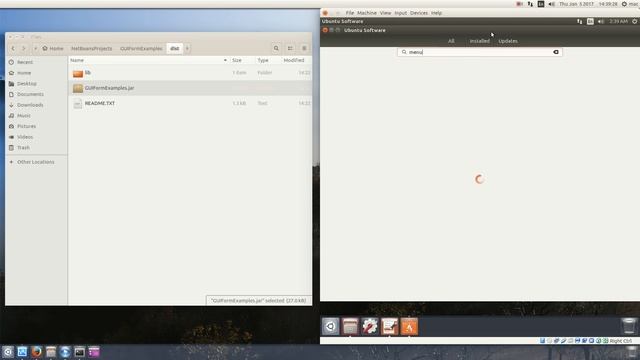Click the host date and time display
Viewport: 640px width, 360px height.
tap(588, 4)
